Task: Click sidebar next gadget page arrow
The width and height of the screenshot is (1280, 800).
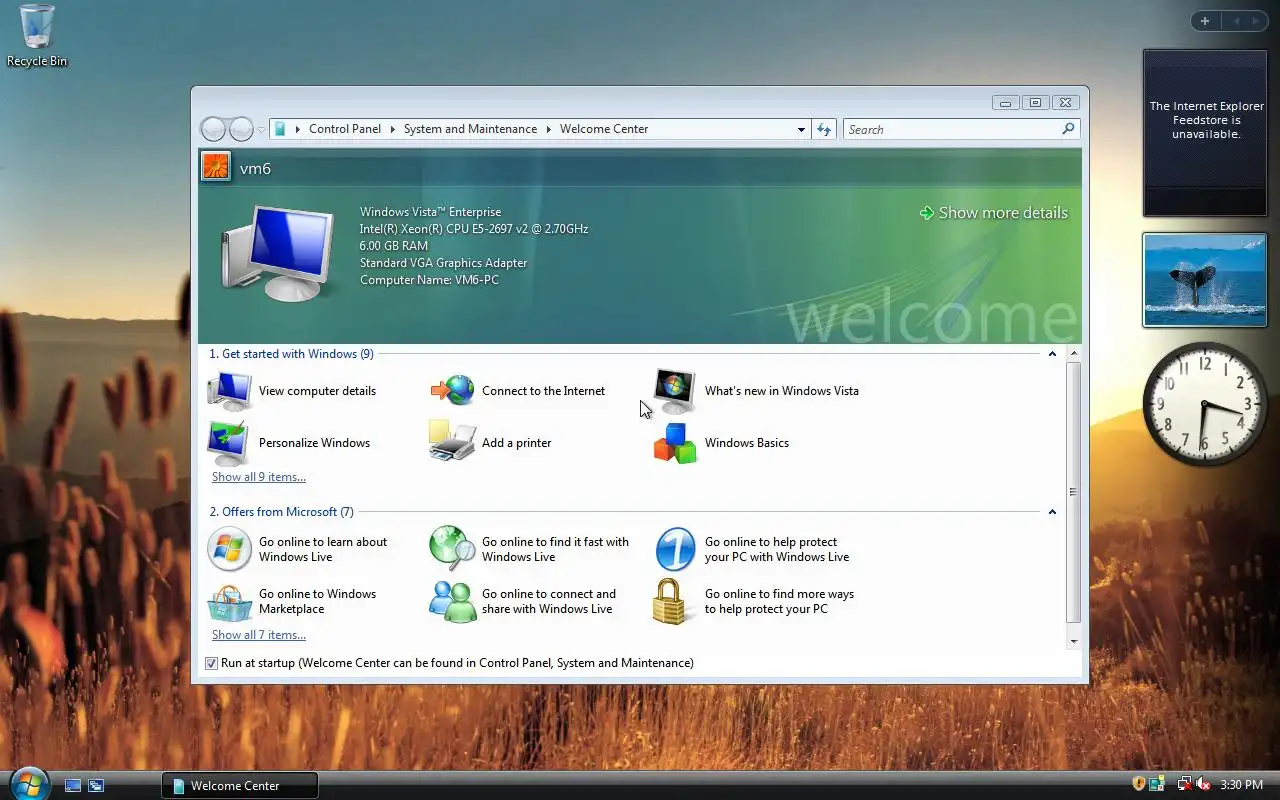Action: coord(1257,21)
